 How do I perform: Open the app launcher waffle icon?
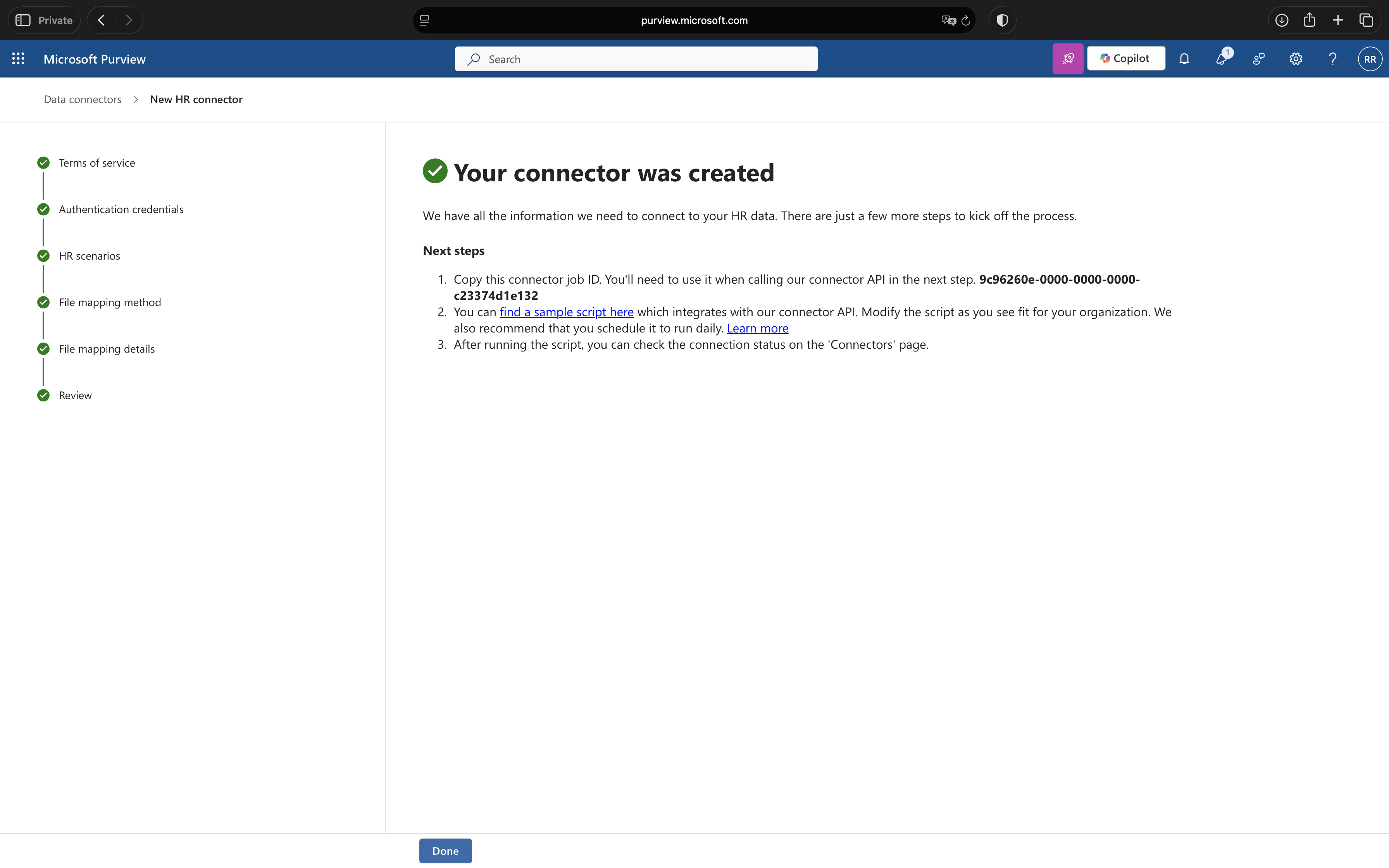click(18, 59)
